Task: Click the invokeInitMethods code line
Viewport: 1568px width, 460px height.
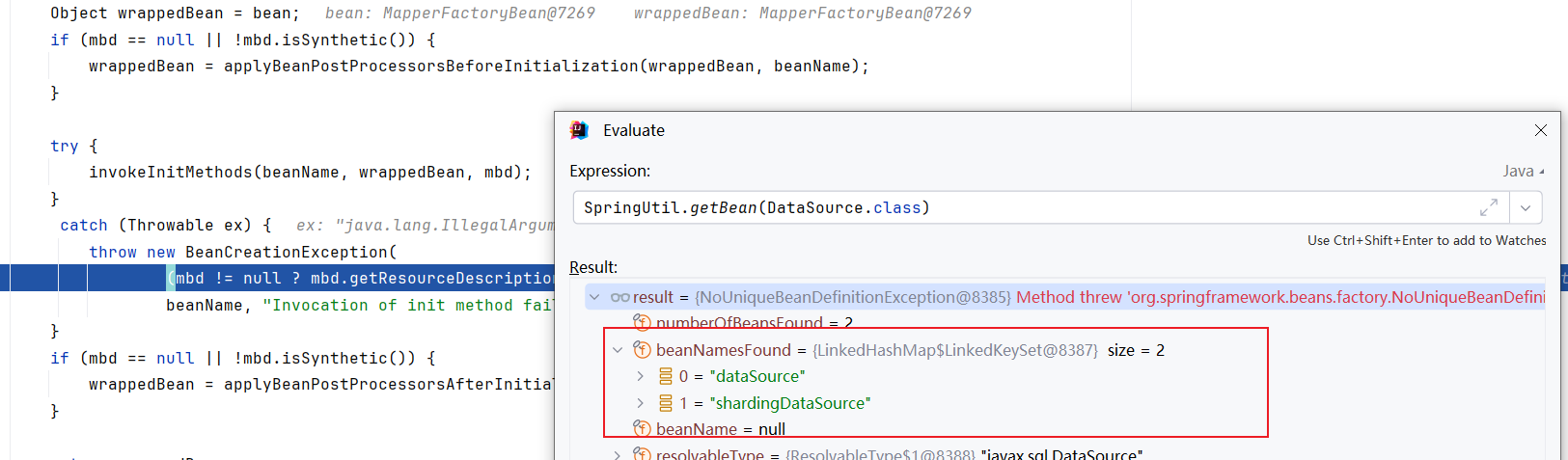Action: [x=310, y=173]
